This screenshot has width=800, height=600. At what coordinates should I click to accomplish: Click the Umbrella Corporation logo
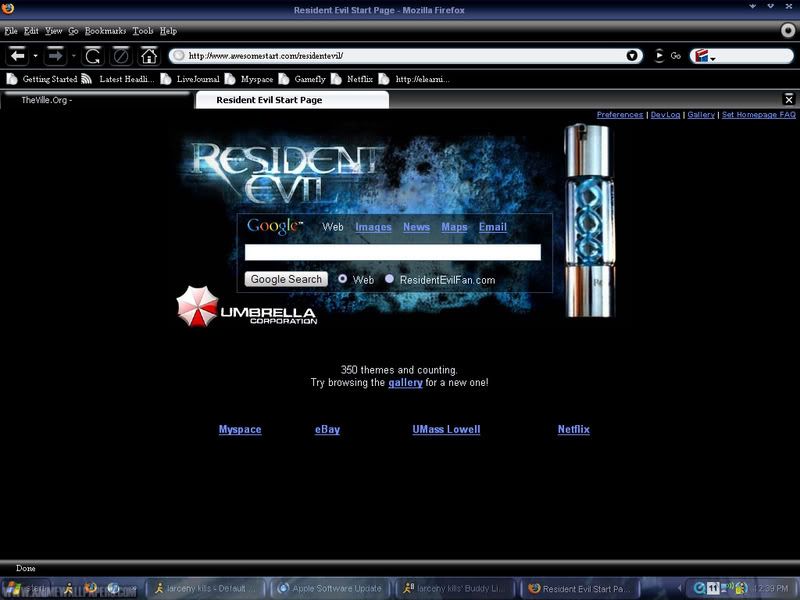point(247,307)
